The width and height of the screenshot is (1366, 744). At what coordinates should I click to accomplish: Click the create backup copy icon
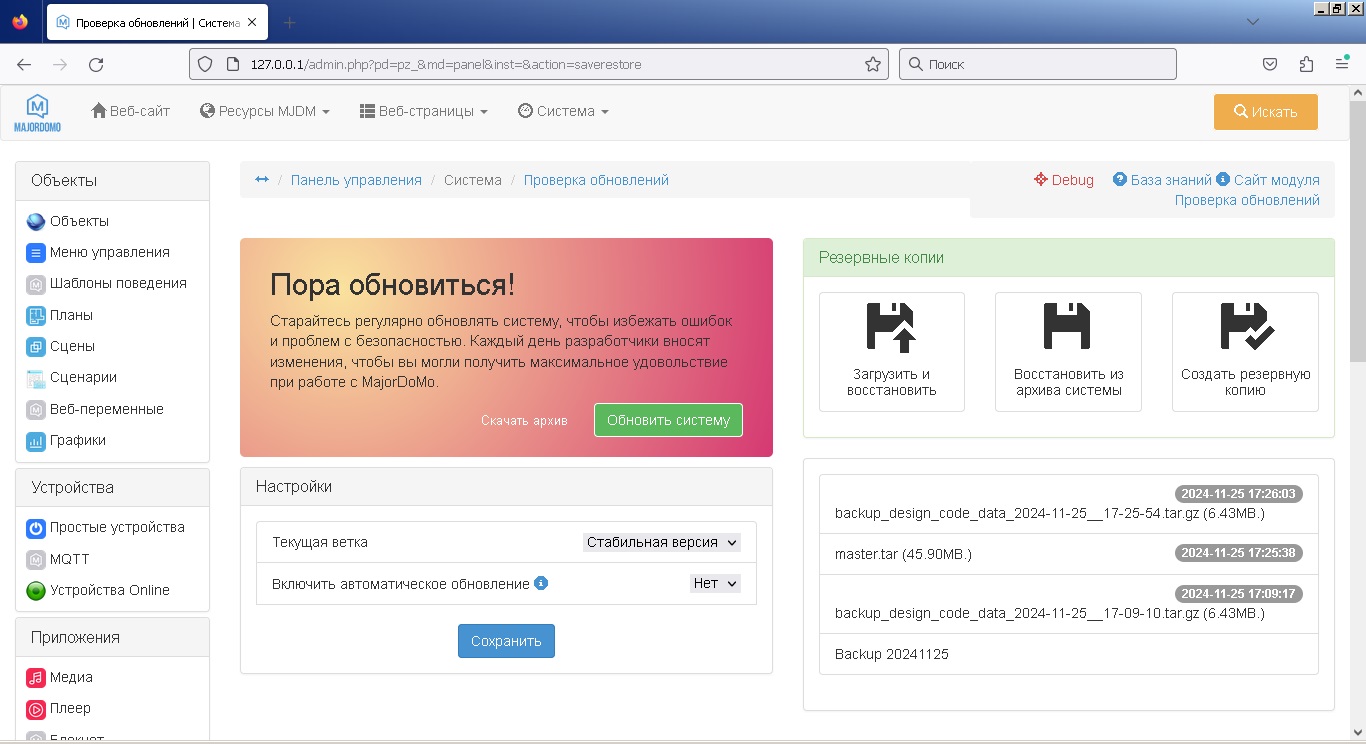click(1245, 327)
